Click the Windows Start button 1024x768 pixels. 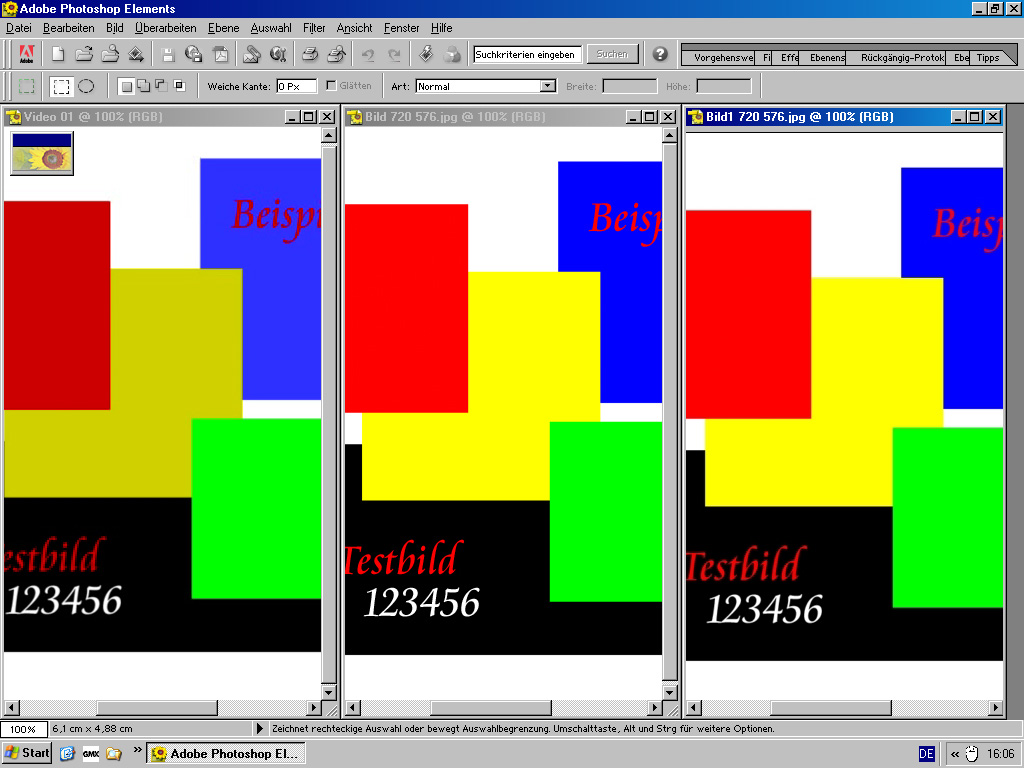(x=27, y=753)
